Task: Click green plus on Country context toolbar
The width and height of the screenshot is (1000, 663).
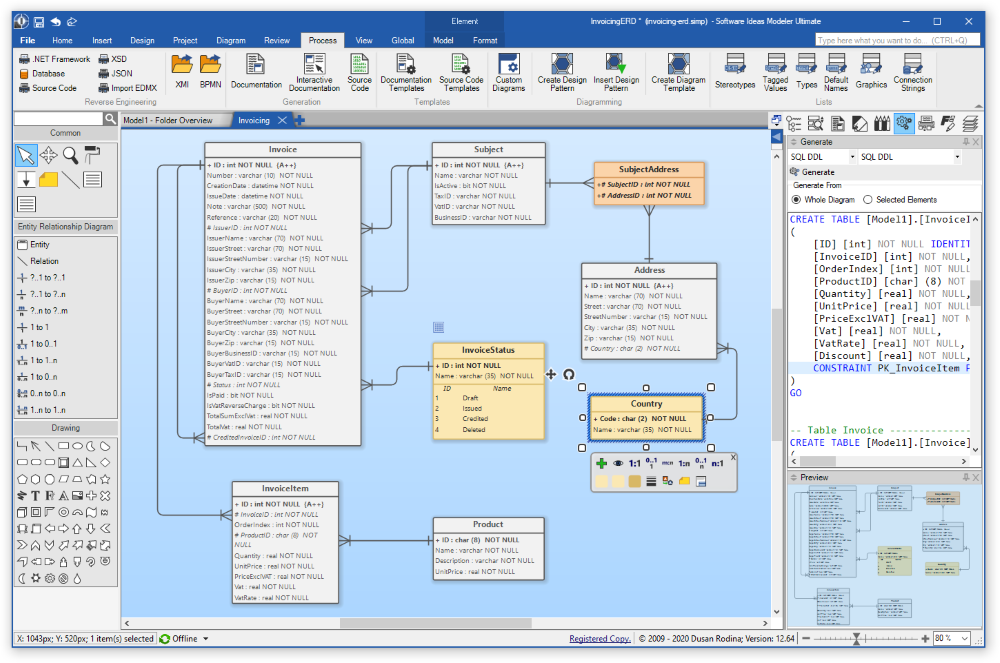Action: click(x=601, y=464)
